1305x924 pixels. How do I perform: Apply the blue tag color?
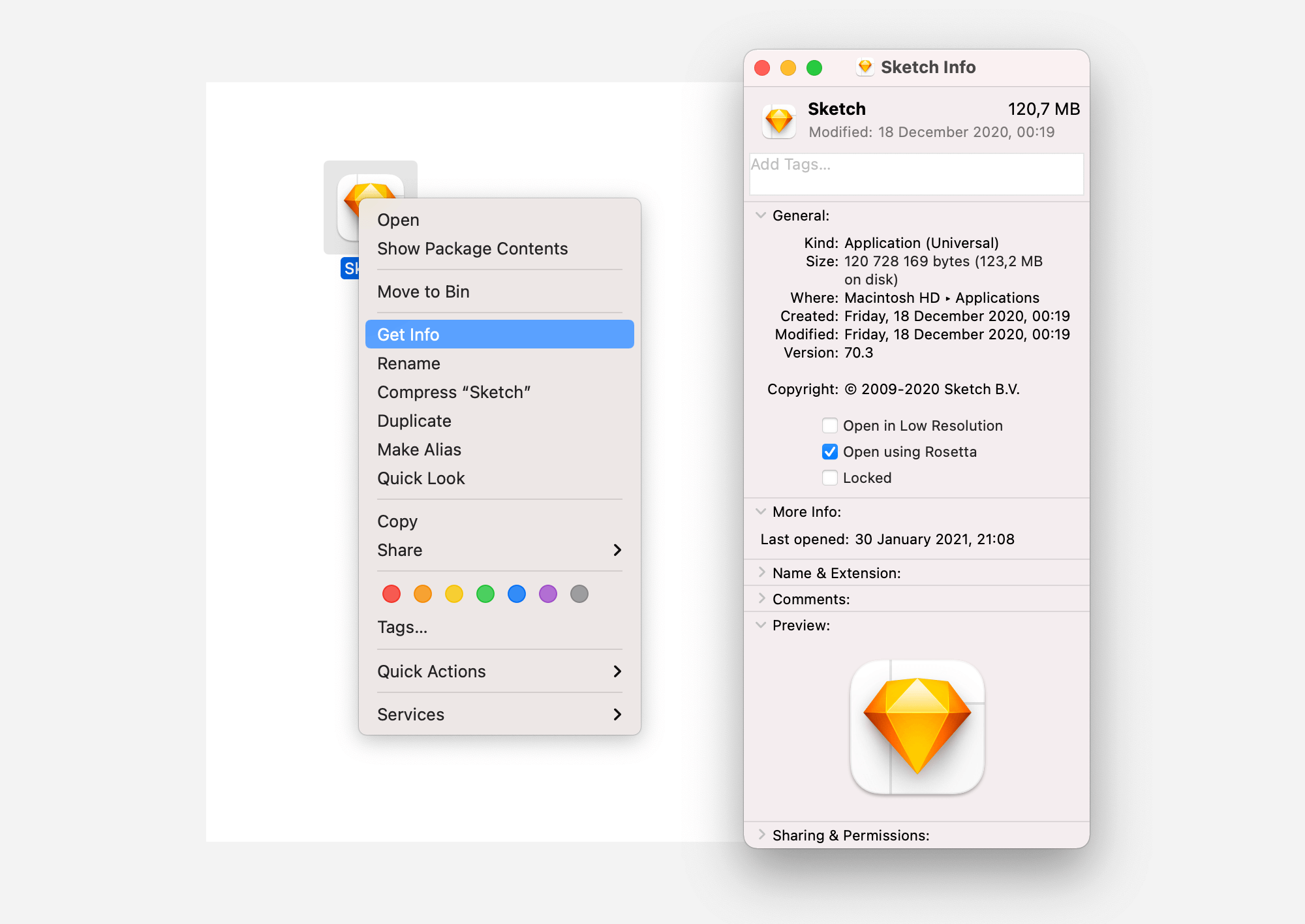pos(517,594)
